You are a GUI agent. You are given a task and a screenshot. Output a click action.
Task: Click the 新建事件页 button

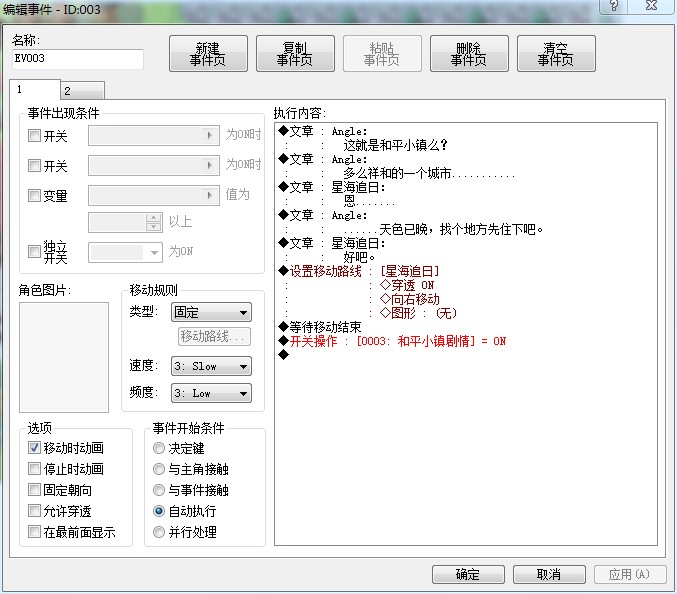tap(208, 54)
